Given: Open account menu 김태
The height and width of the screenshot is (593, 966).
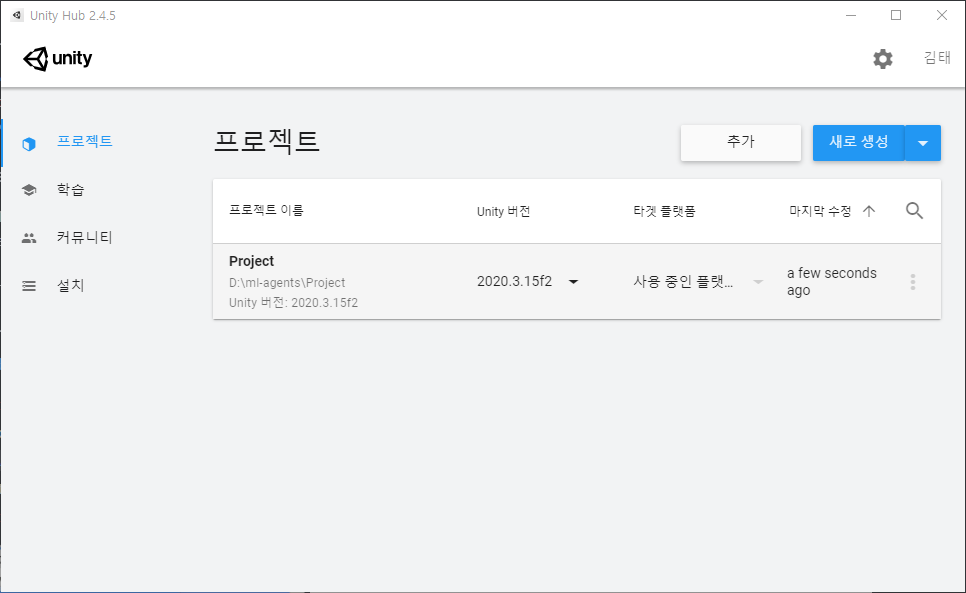Looking at the screenshot, I should pyautogui.click(x=937, y=58).
